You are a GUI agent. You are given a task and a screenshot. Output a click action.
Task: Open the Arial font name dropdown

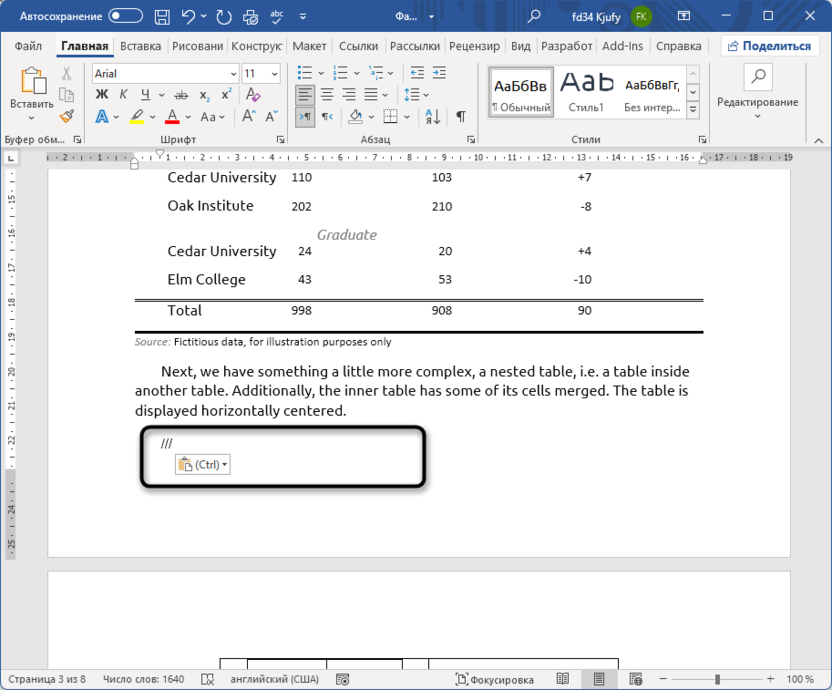pos(233,74)
